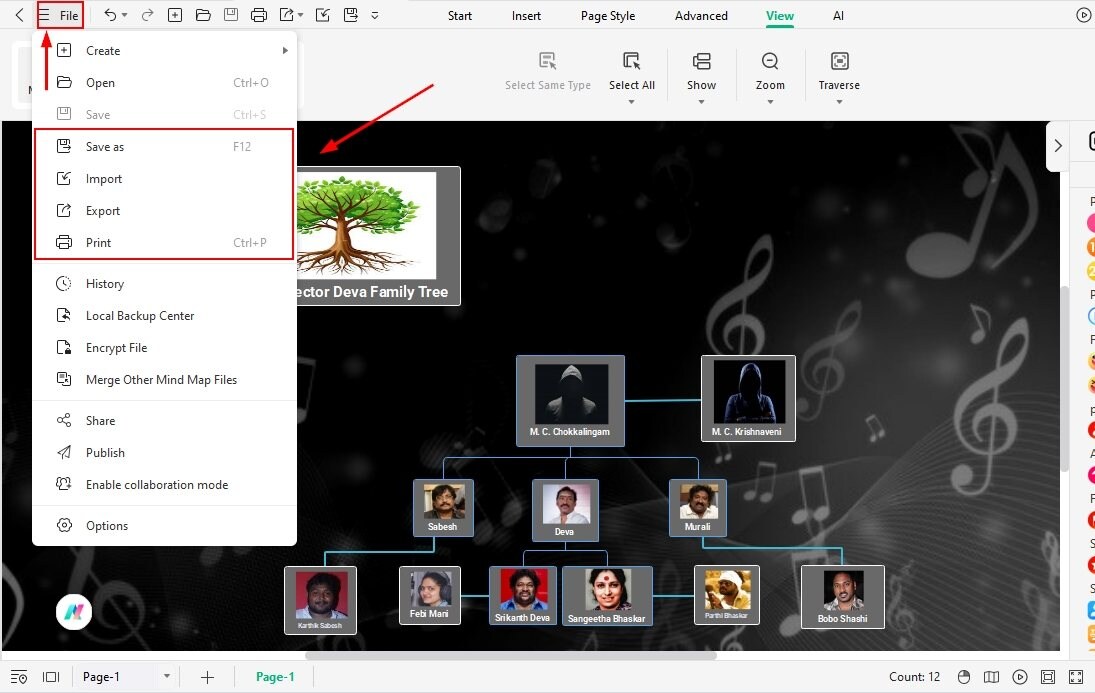Click the Save icon in the quick toolbar

231,15
